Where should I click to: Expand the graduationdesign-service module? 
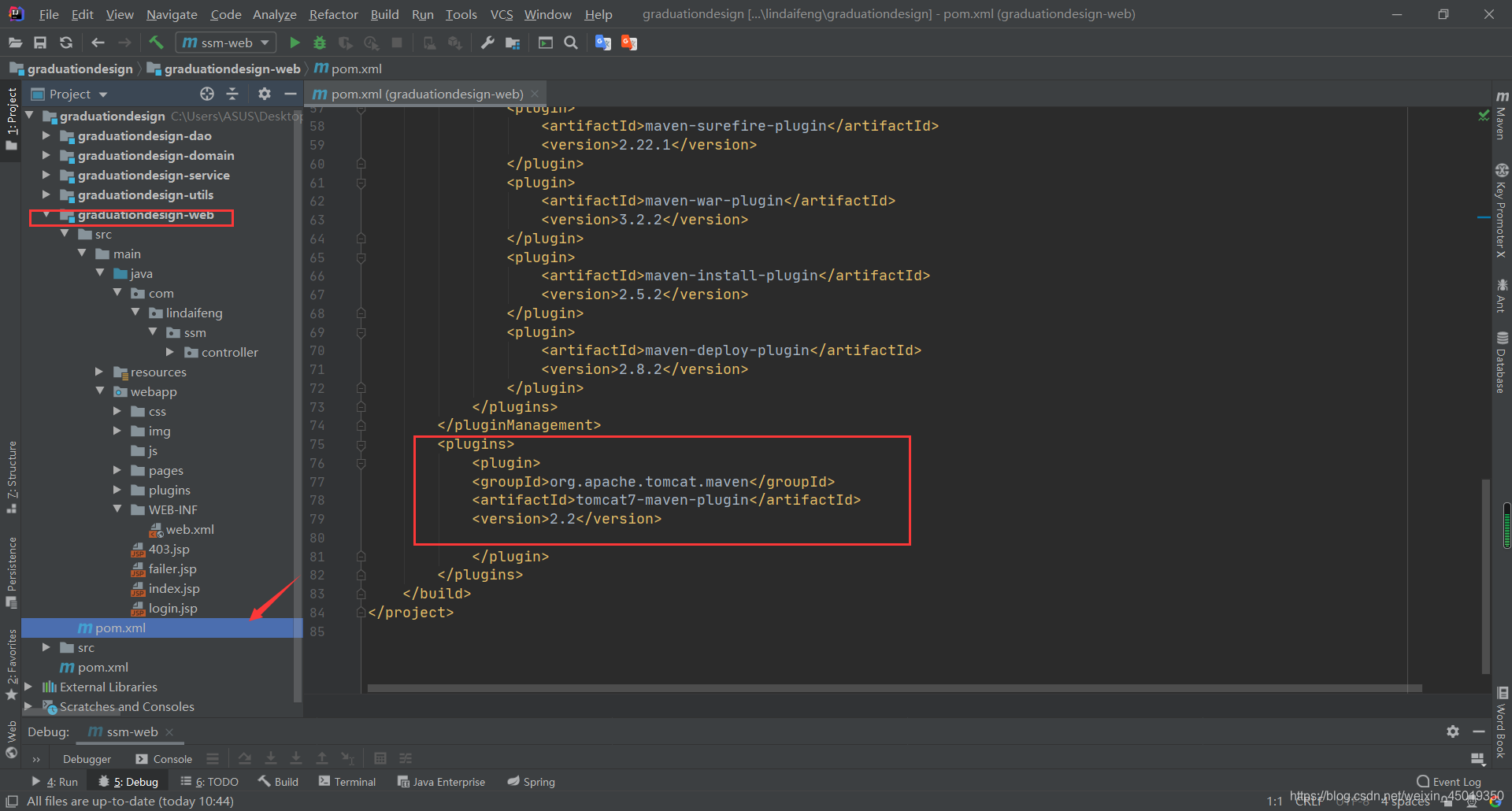coord(46,175)
